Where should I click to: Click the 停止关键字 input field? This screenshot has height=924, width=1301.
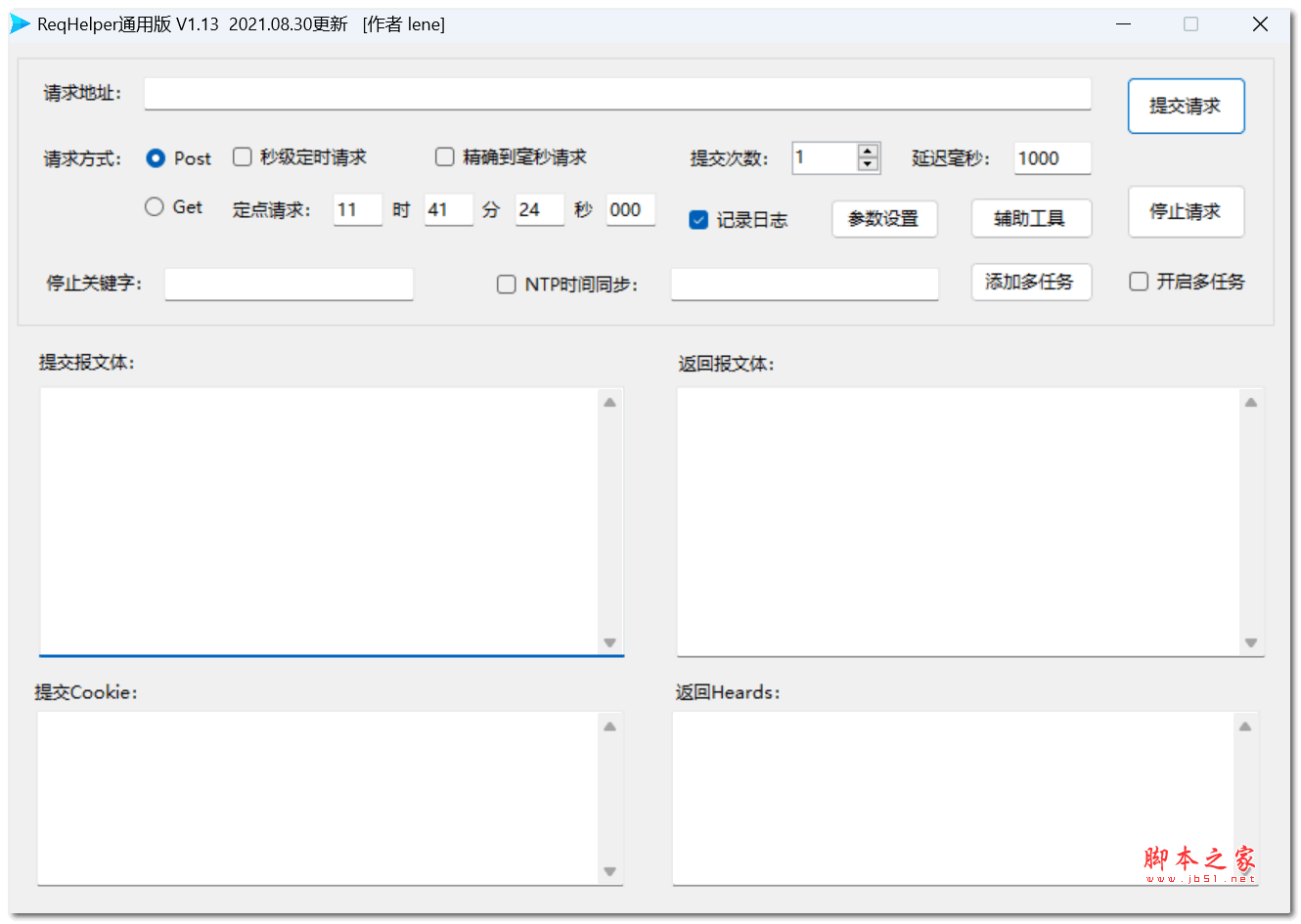289,284
